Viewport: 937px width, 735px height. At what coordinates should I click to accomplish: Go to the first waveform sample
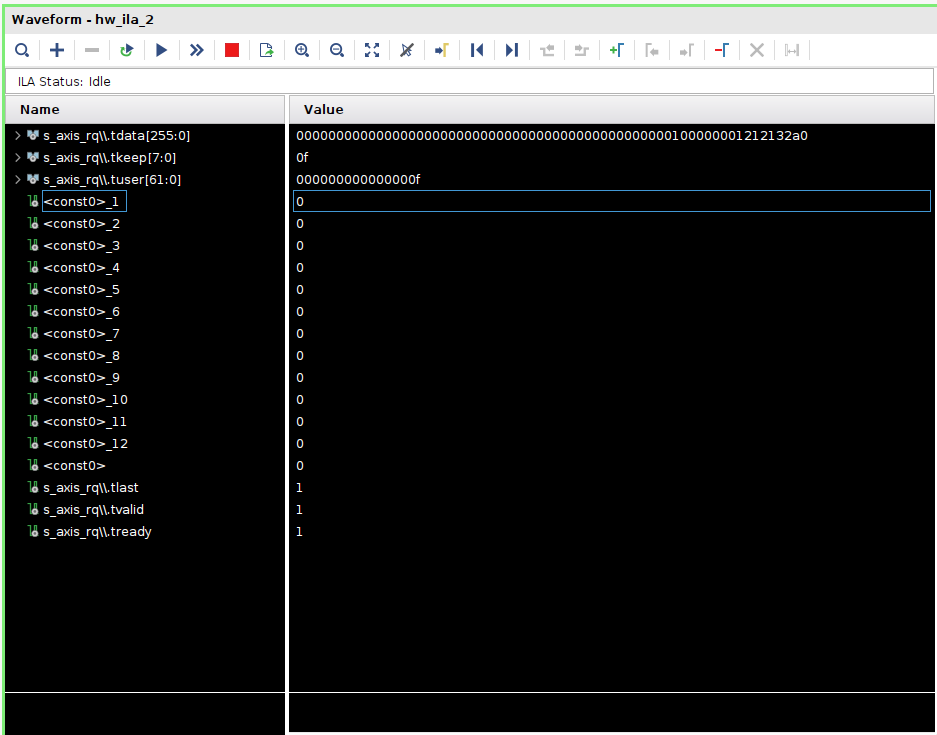(477, 50)
